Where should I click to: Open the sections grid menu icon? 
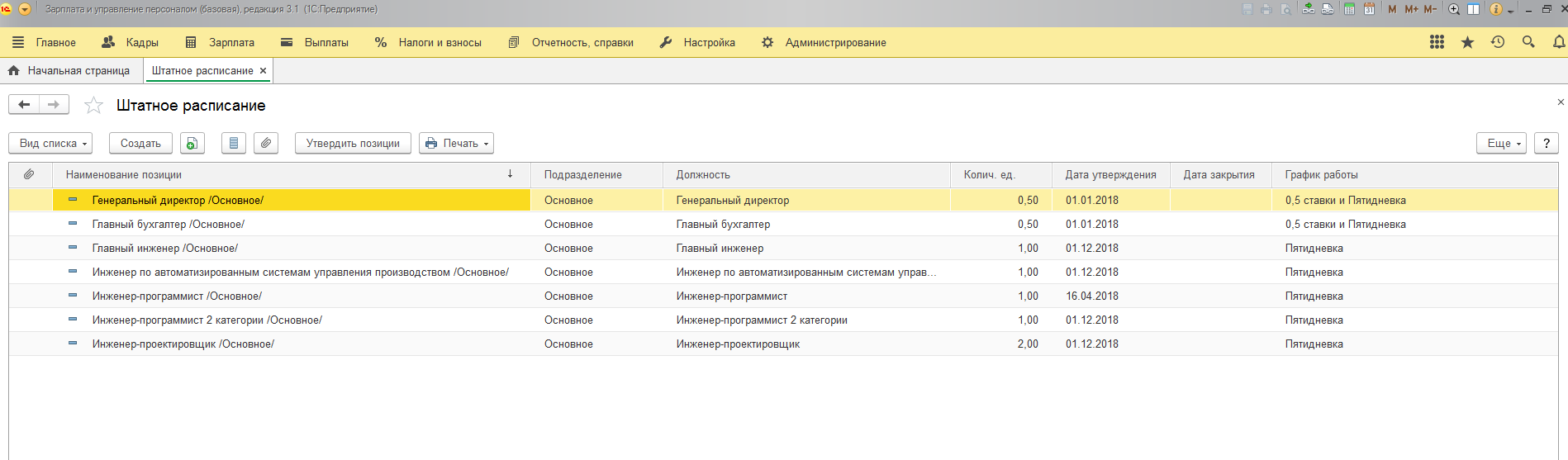1437,42
